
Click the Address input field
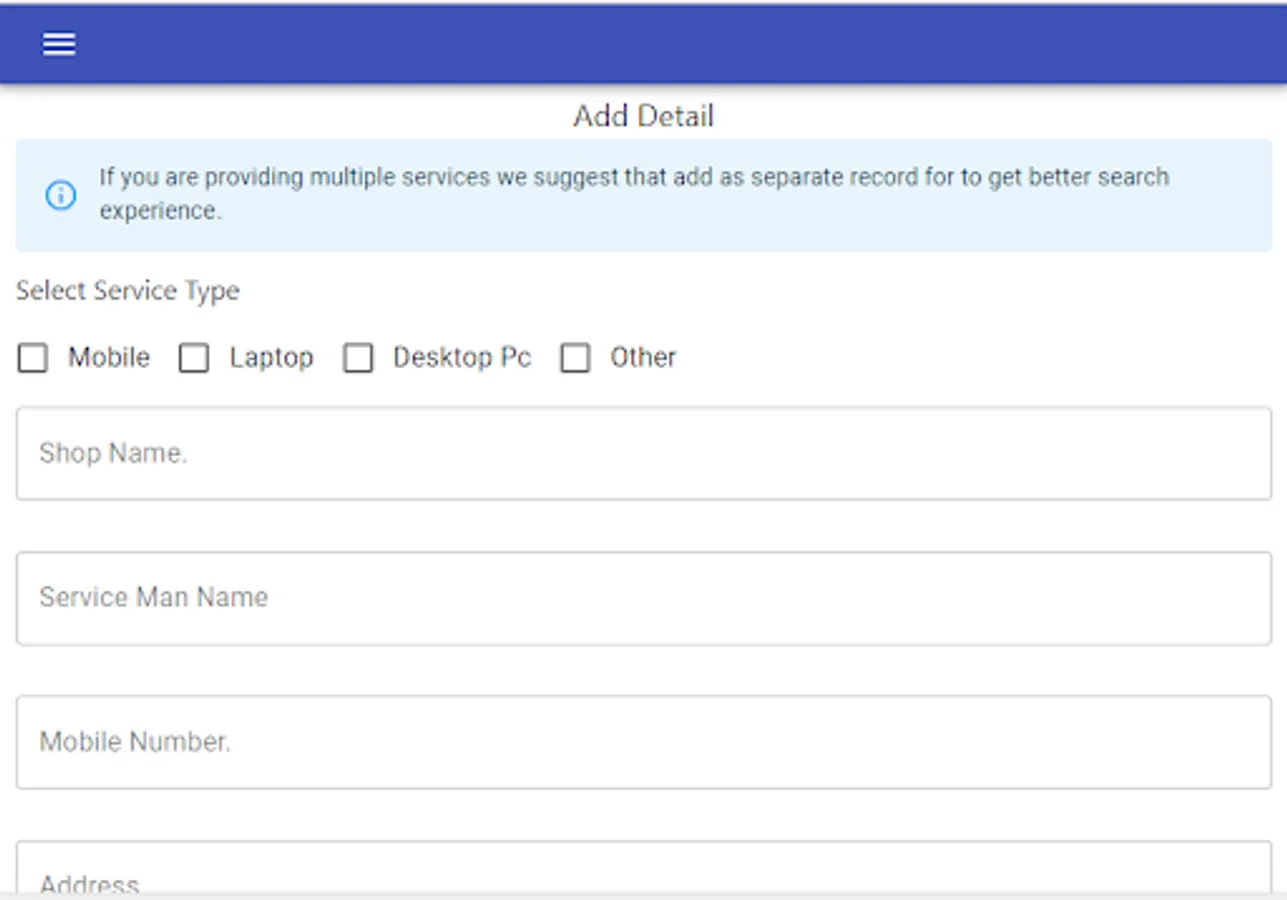643,870
